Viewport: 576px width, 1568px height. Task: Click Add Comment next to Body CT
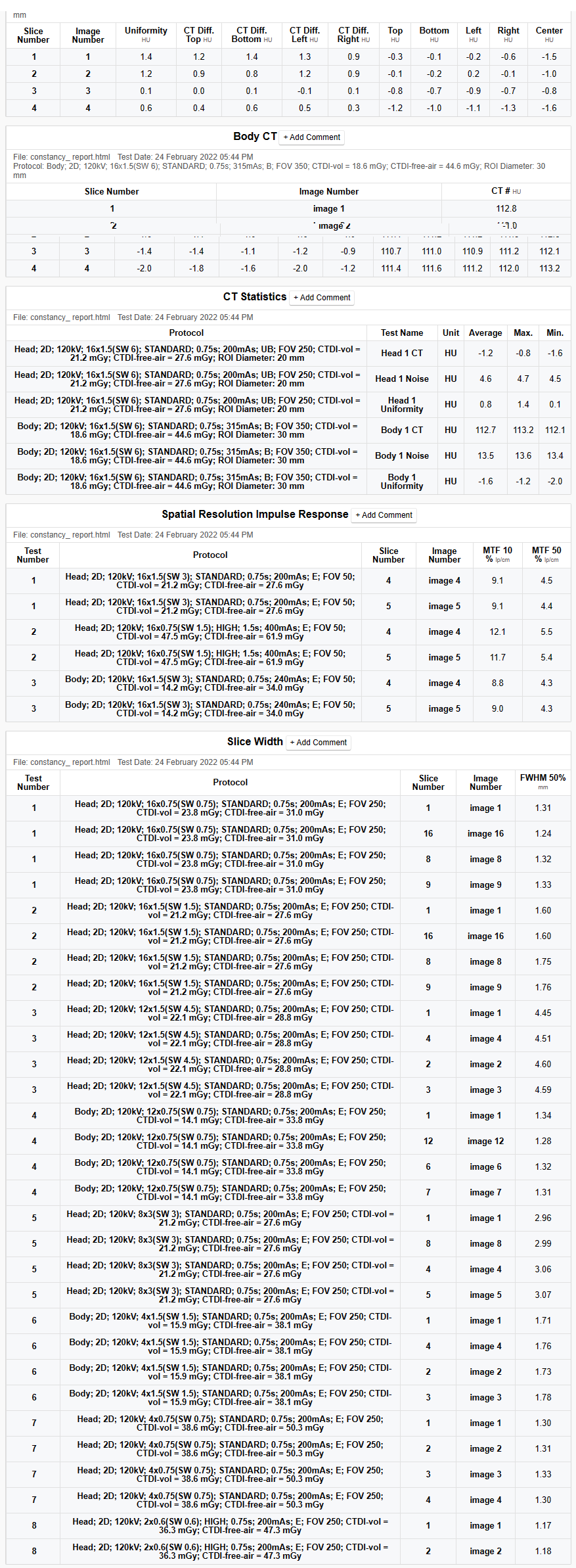click(312, 137)
